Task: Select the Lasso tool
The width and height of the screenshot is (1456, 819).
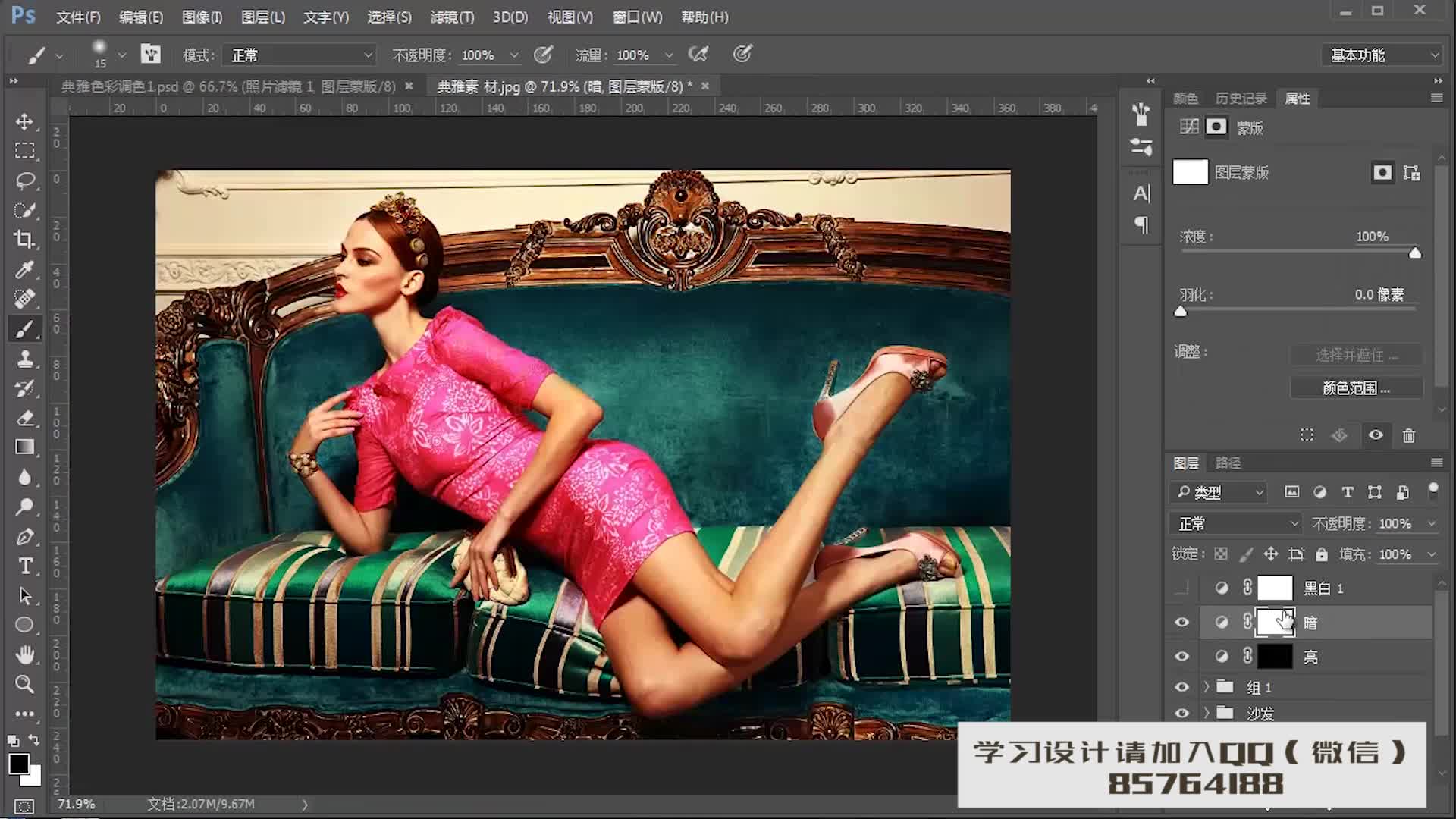Action: point(25,180)
